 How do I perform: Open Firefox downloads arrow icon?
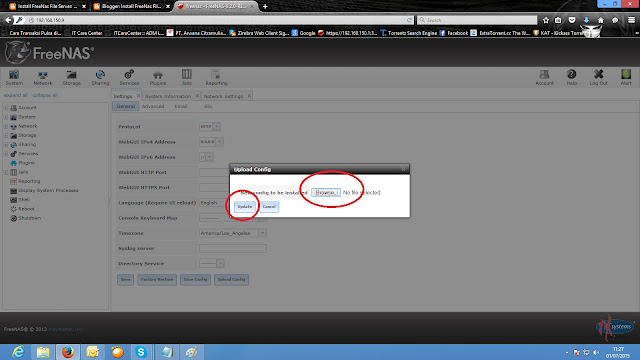[586, 20]
